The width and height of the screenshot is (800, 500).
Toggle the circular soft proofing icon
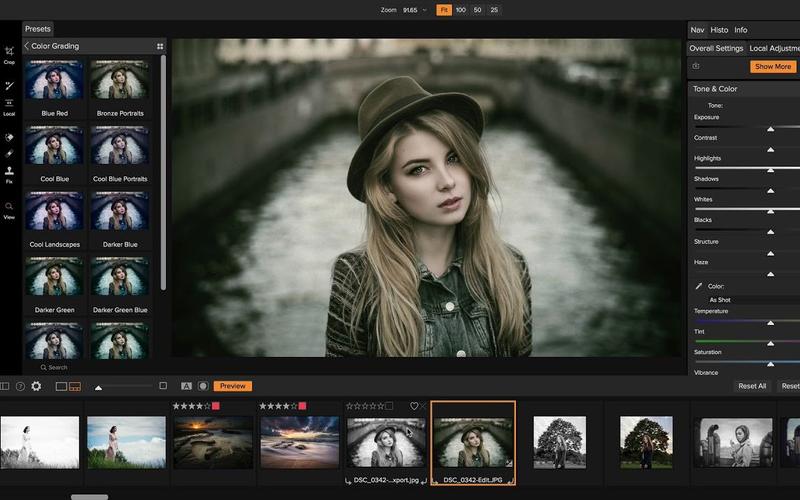203,386
